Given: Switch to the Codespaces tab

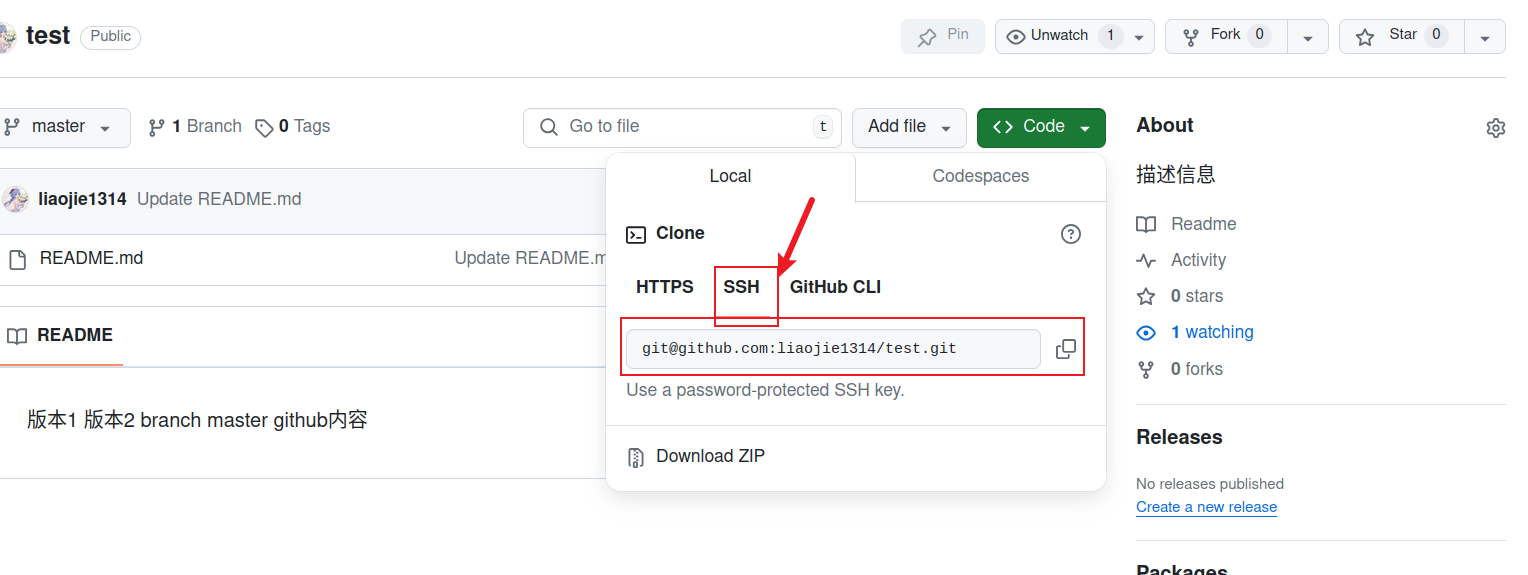Looking at the screenshot, I should [x=980, y=176].
